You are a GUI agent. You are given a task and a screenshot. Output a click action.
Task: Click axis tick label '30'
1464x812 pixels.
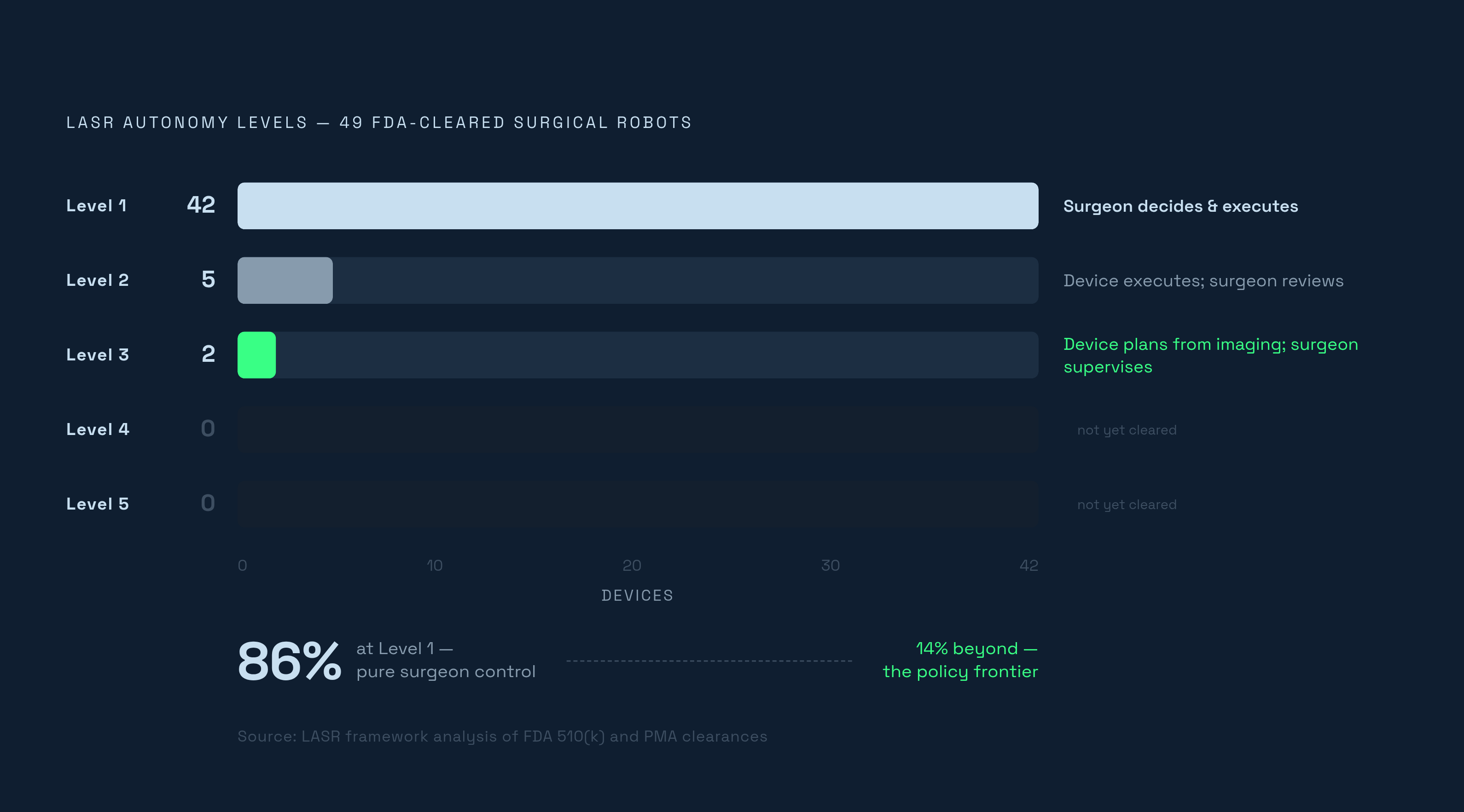[830, 565]
